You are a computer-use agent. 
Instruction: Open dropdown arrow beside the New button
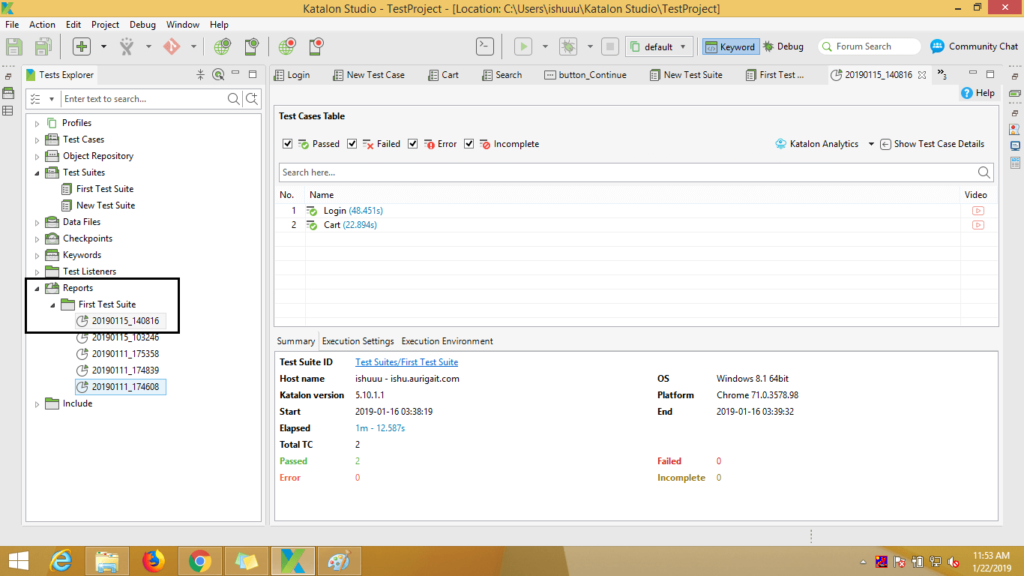(103, 46)
